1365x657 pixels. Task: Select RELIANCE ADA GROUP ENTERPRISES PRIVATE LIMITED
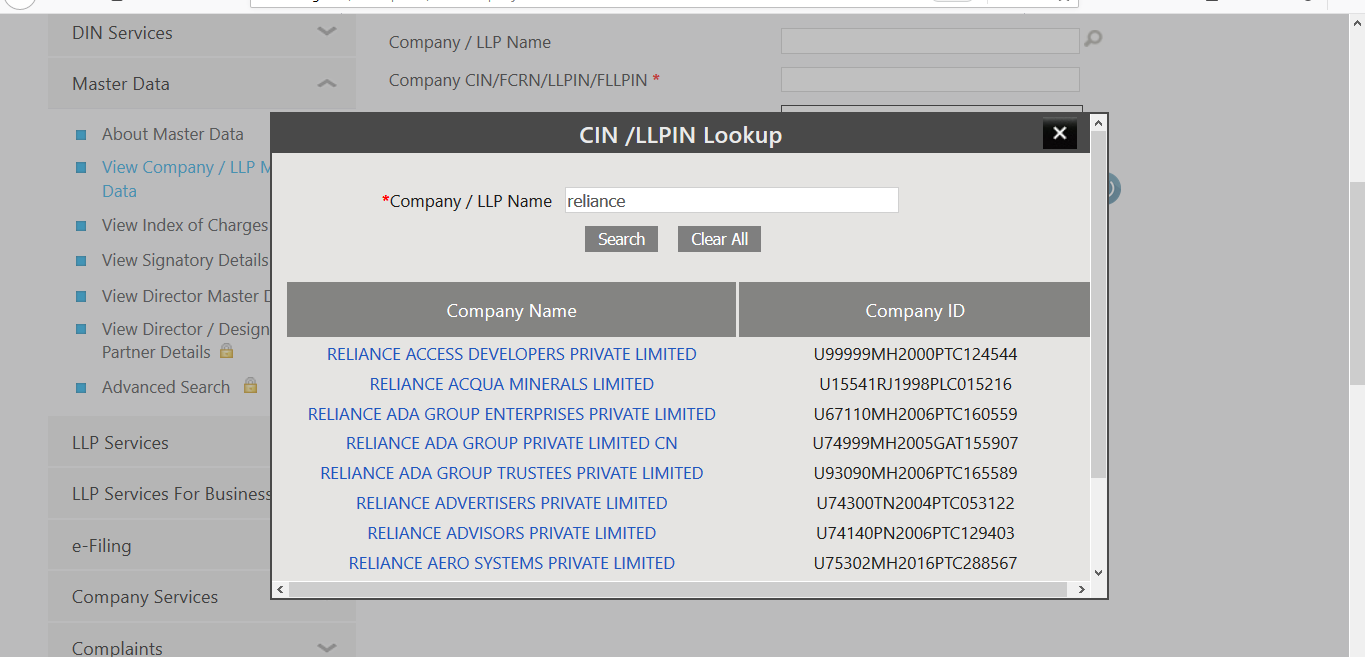[512, 414]
